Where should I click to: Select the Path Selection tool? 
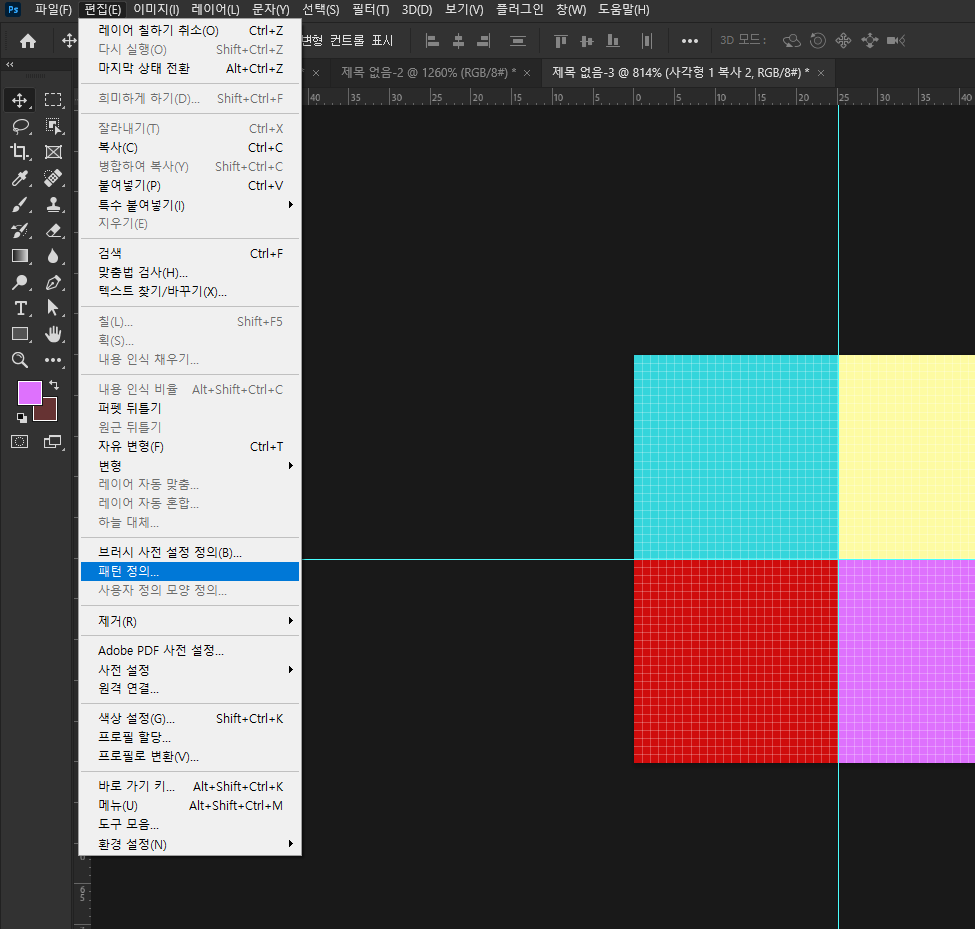click(x=53, y=308)
